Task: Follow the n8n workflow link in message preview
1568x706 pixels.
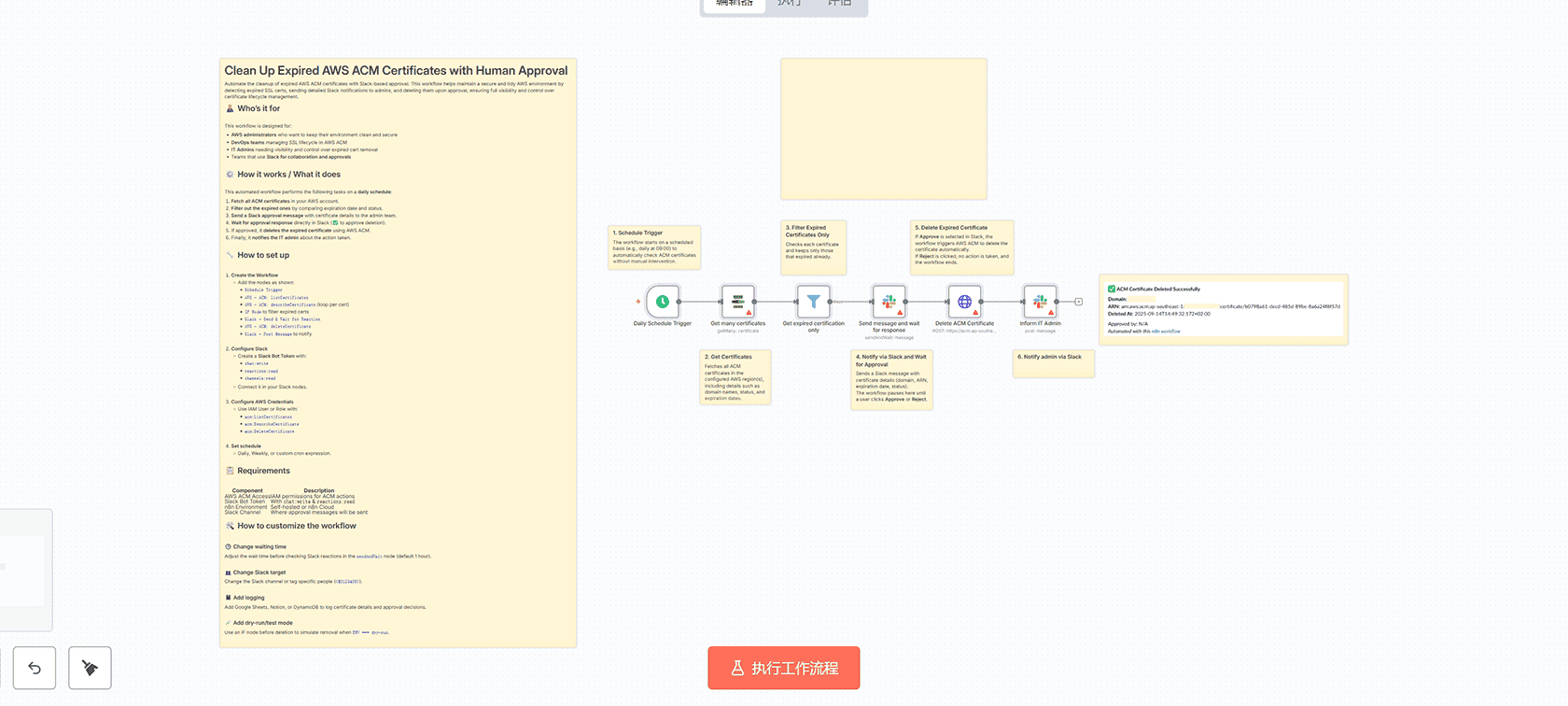Action: pyautogui.click(x=1166, y=332)
